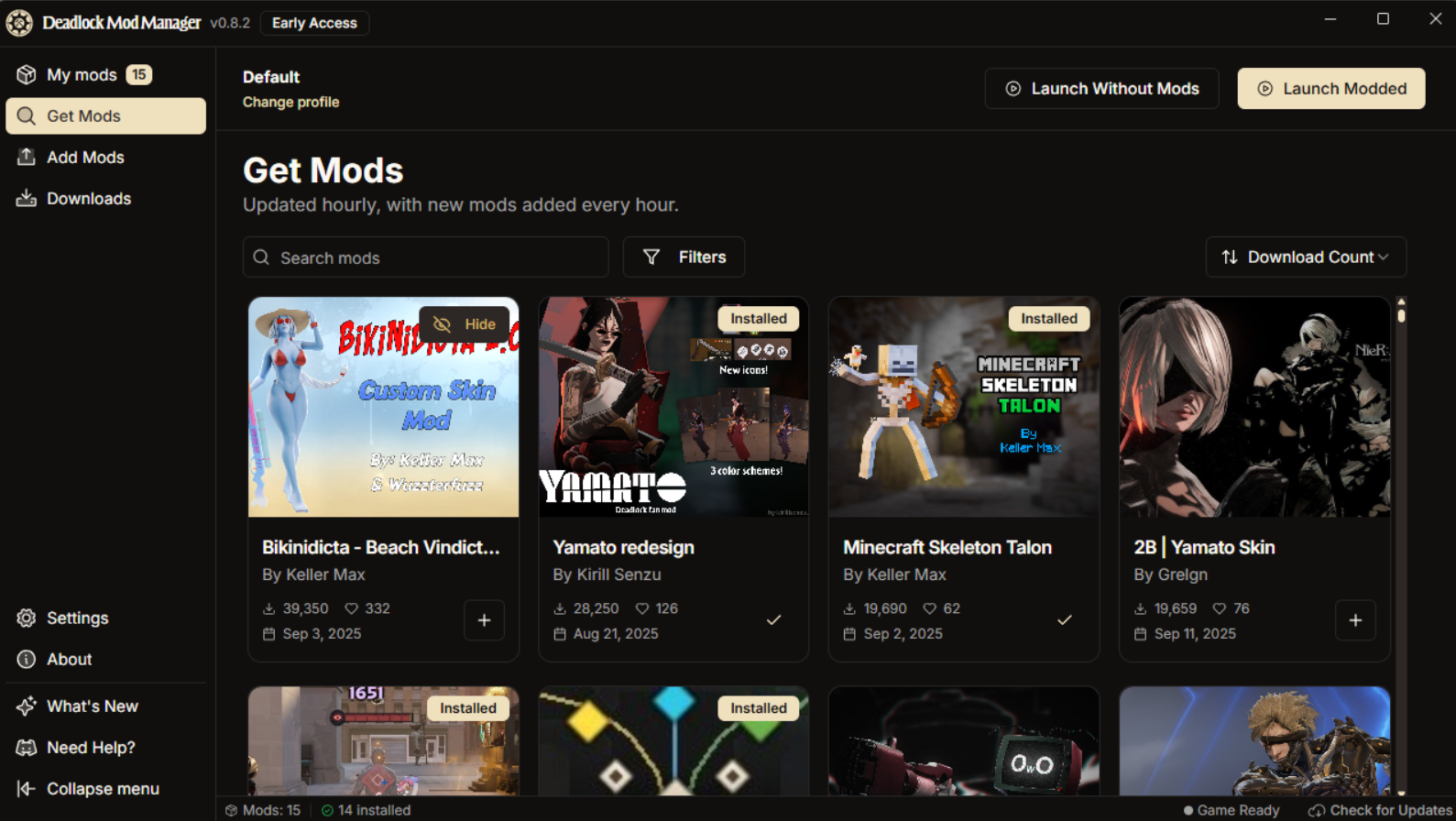Click the download icon next to 28,250
Viewport: 1456px width, 821px height.
pyautogui.click(x=560, y=608)
